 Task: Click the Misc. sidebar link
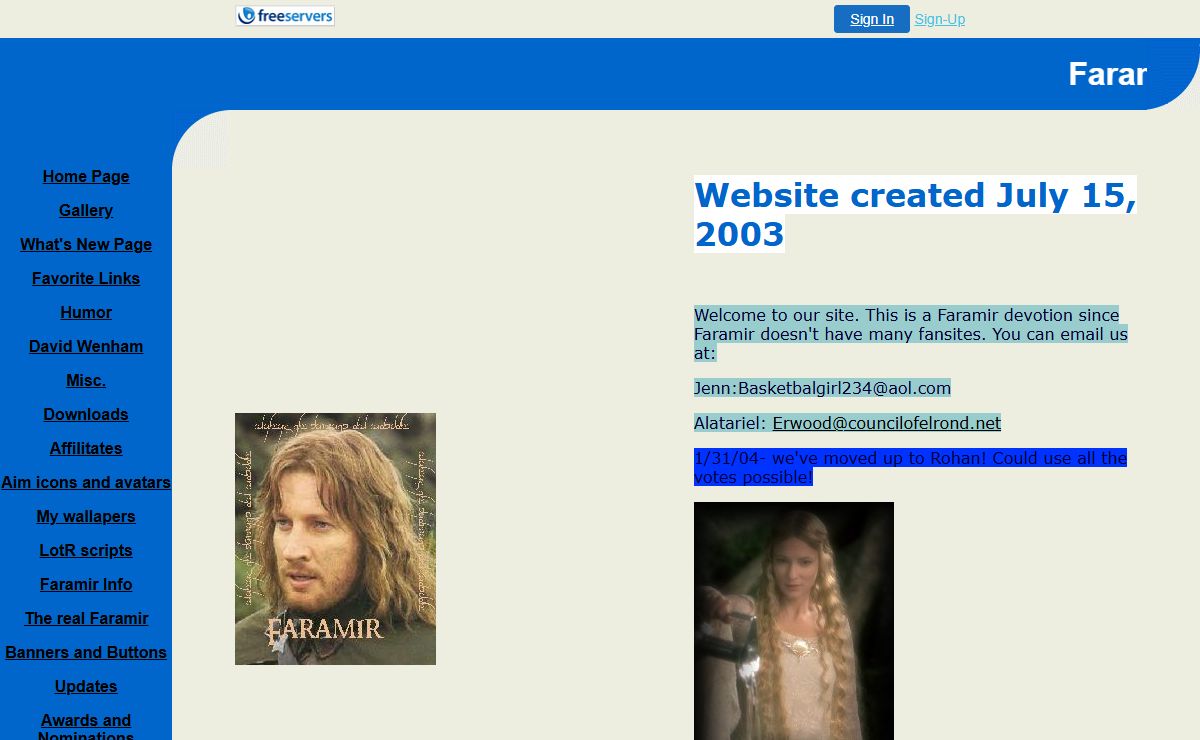[x=86, y=381]
